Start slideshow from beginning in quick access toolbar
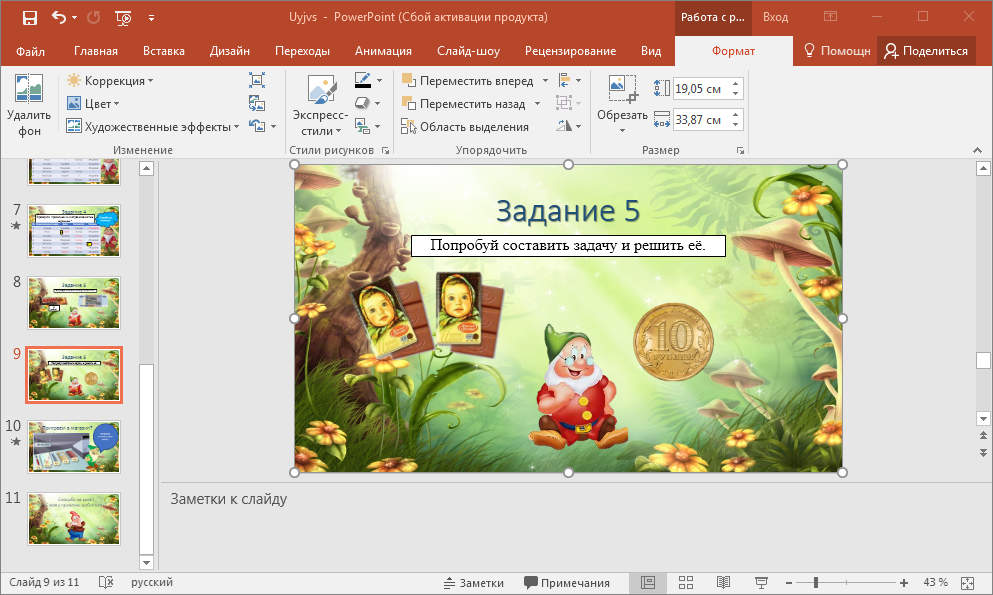Viewport: 993px width, 595px height. point(123,18)
